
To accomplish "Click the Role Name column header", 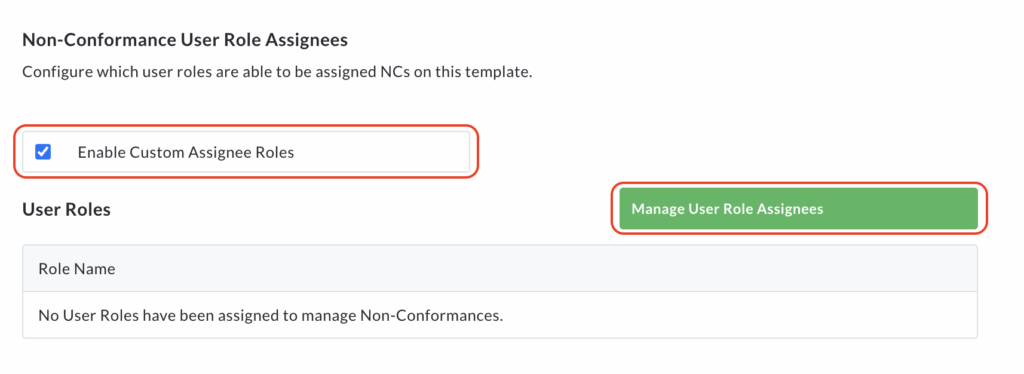I will click(x=77, y=269).
